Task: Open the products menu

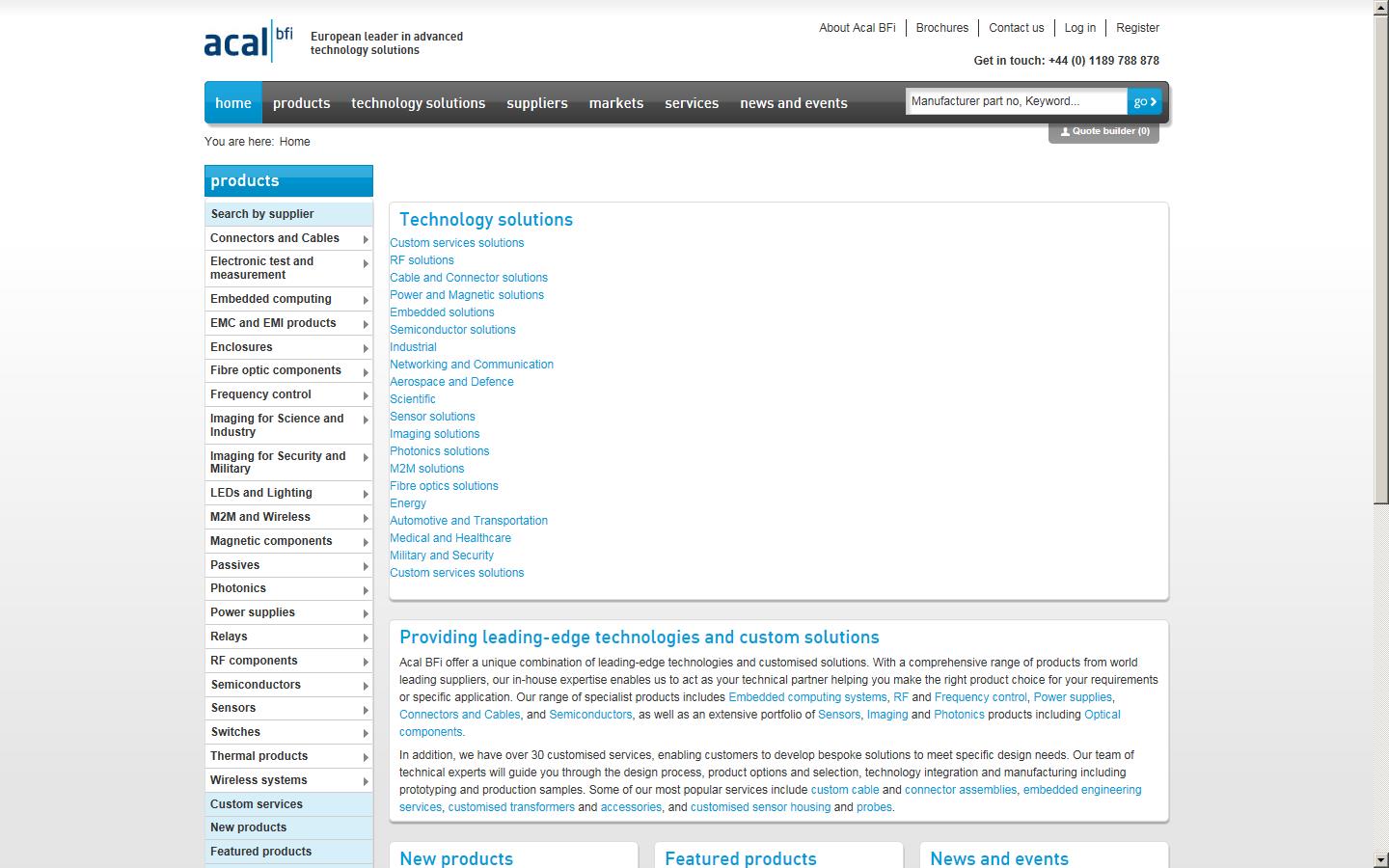Action: (x=301, y=102)
